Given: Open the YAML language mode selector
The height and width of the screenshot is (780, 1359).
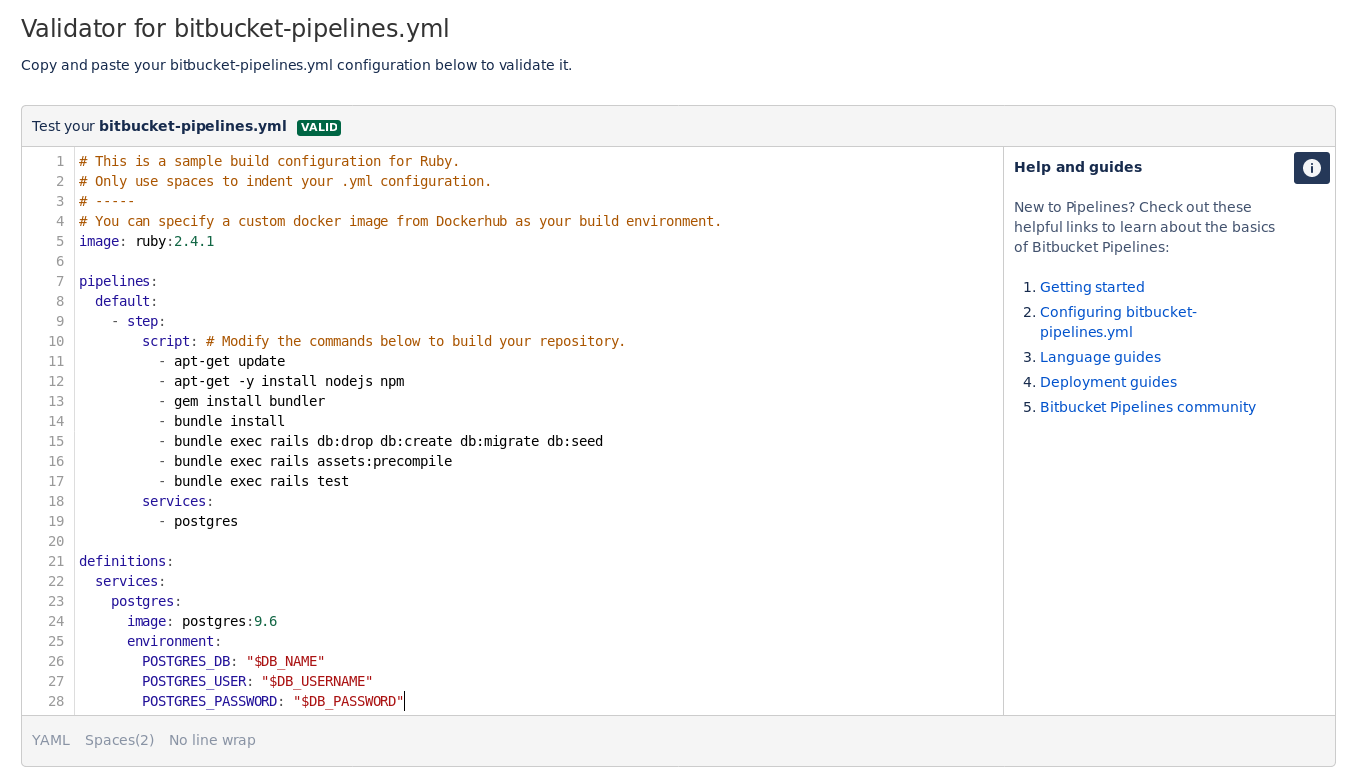Looking at the screenshot, I should 51,740.
